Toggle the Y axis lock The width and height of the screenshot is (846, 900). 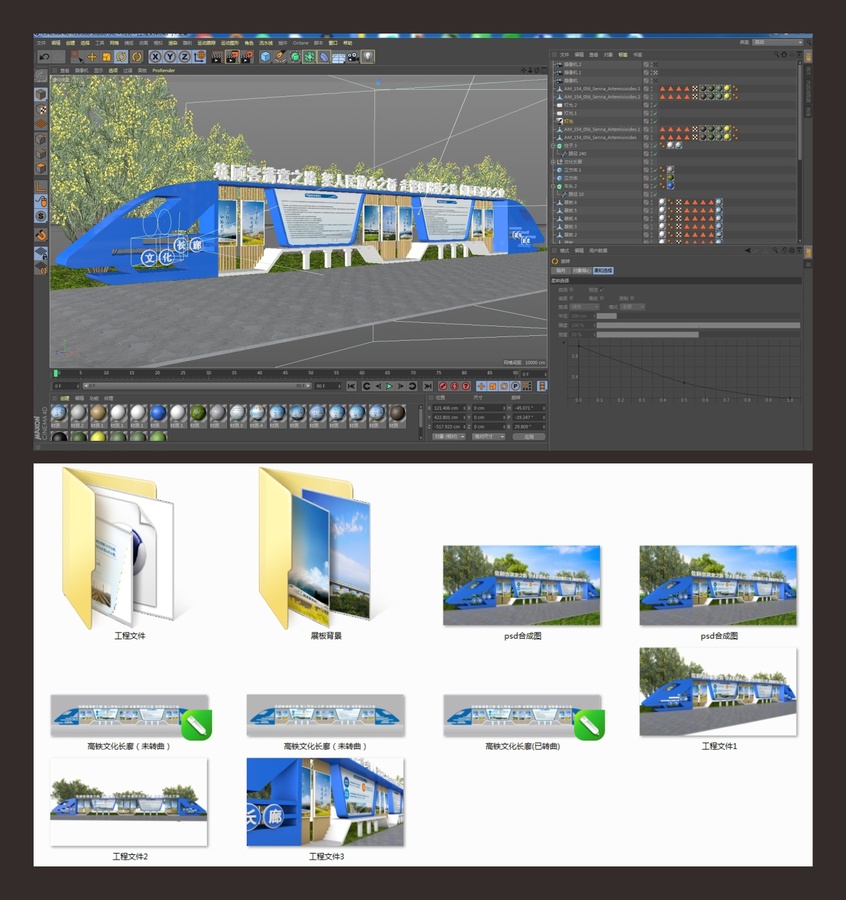(x=170, y=56)
